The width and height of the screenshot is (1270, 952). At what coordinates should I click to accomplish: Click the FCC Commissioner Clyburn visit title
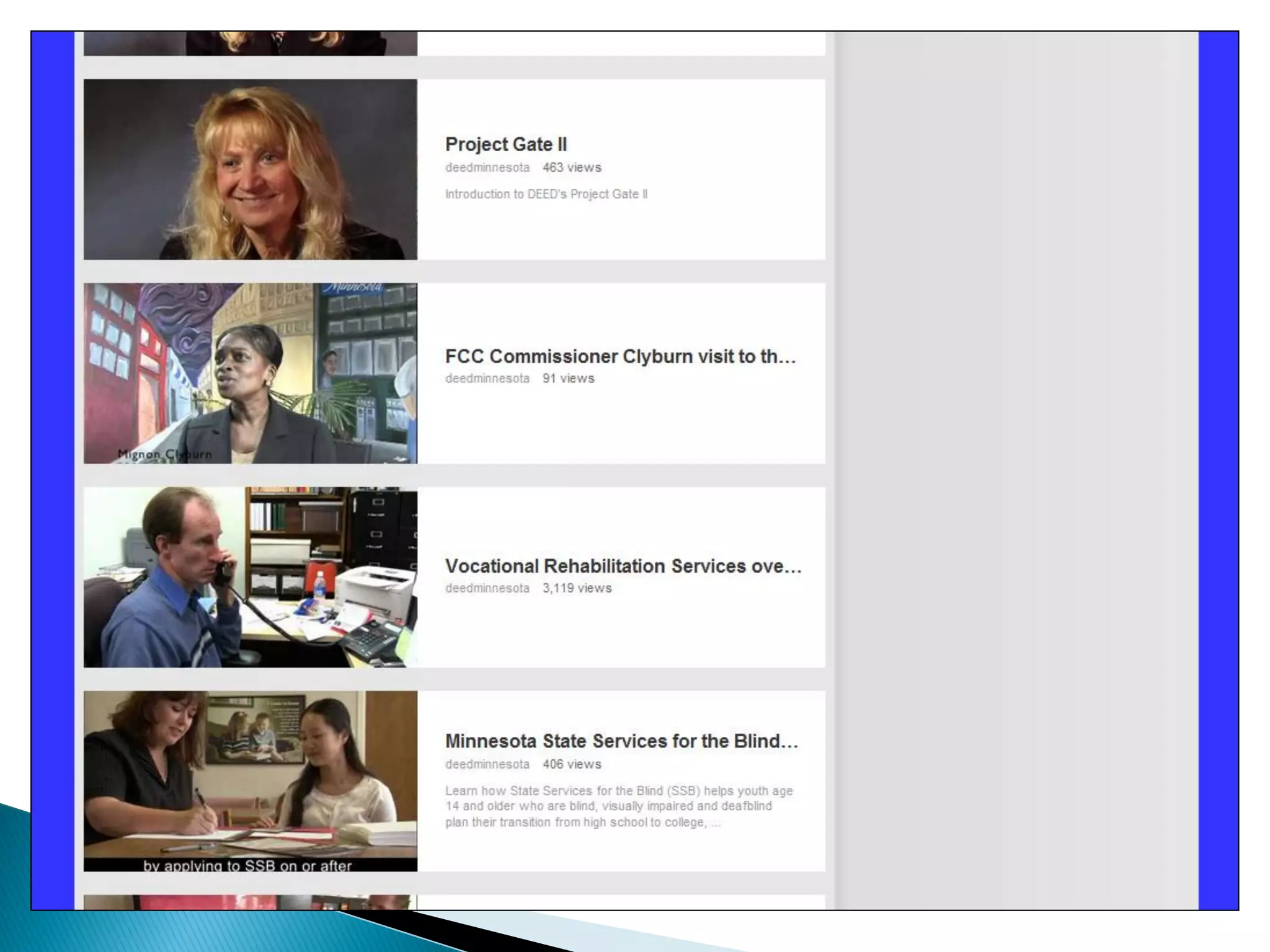[620, 356]
